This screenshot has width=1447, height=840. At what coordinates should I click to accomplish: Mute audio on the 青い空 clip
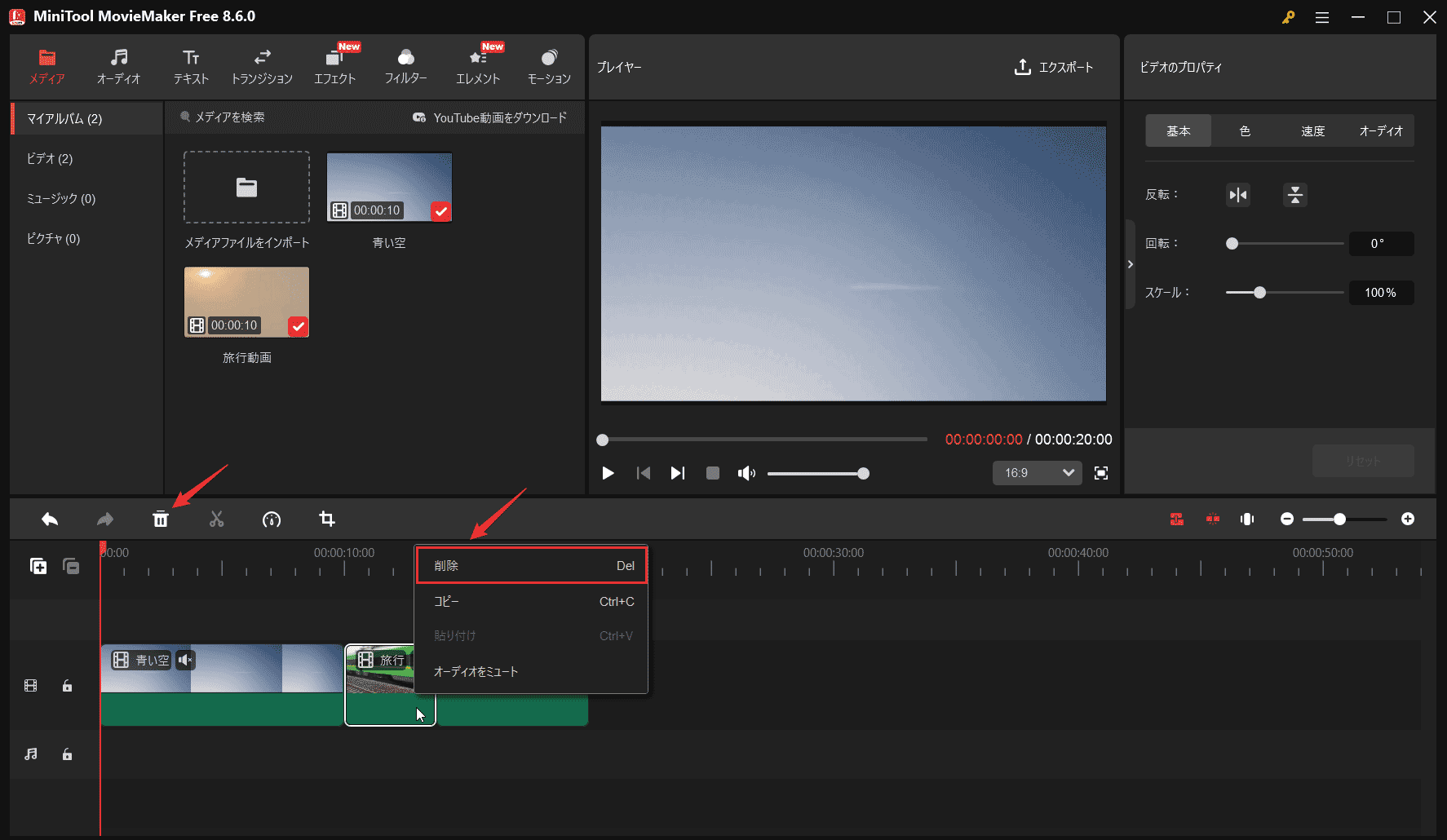click(x=186, y=661)
